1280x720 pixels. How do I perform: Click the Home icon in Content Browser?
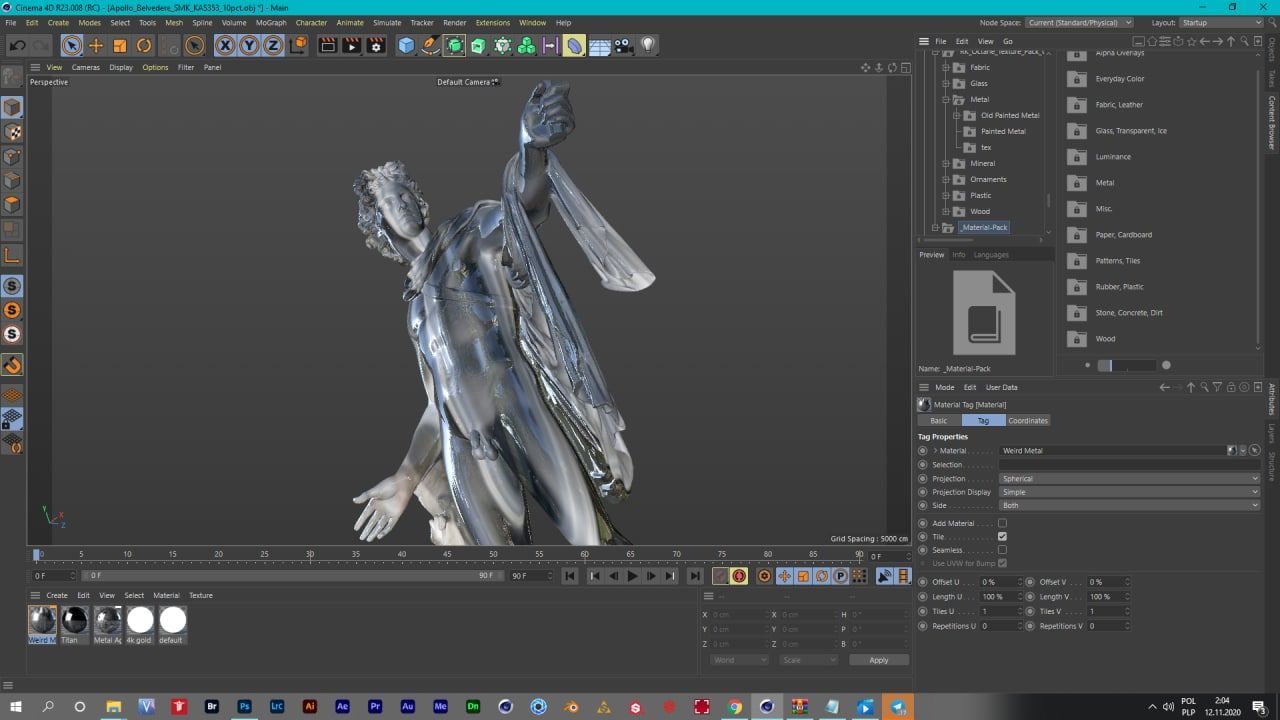1152,41
